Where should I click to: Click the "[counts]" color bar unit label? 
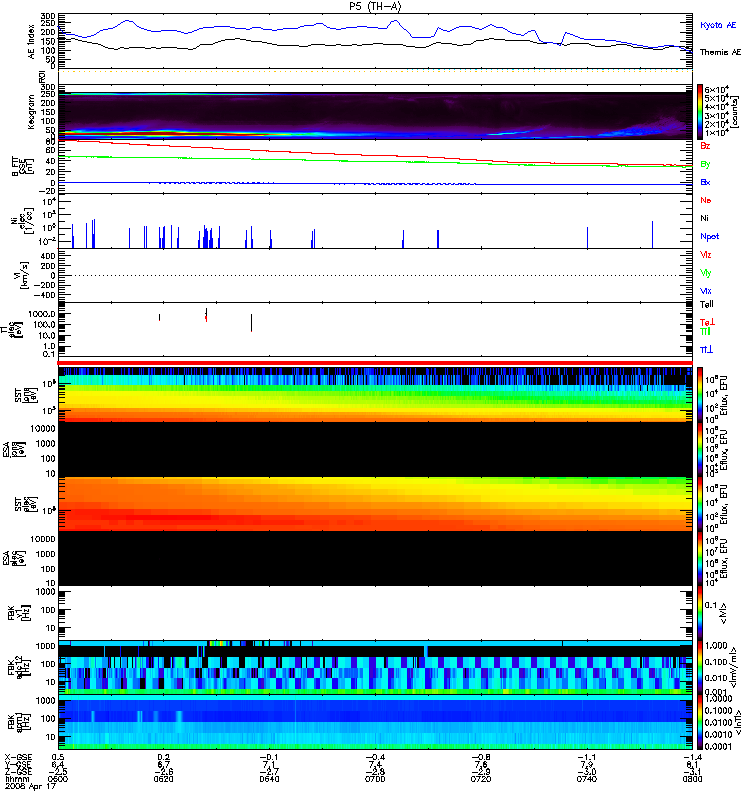(x=734, y=112)
